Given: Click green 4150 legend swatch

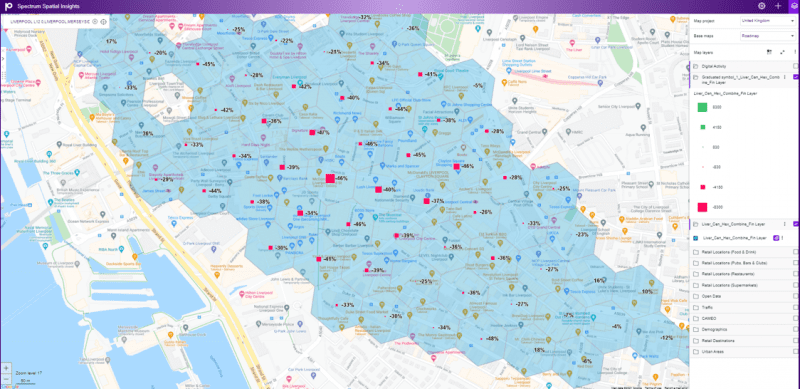Looking at the screenshot, I should tap(702, 127).
